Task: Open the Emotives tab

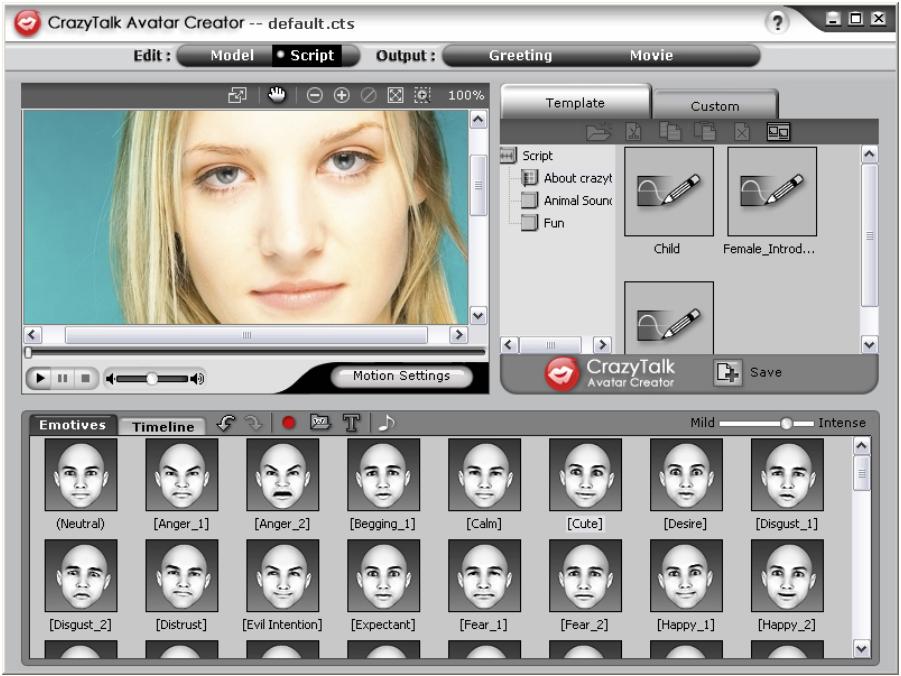Action: point(72,425)
